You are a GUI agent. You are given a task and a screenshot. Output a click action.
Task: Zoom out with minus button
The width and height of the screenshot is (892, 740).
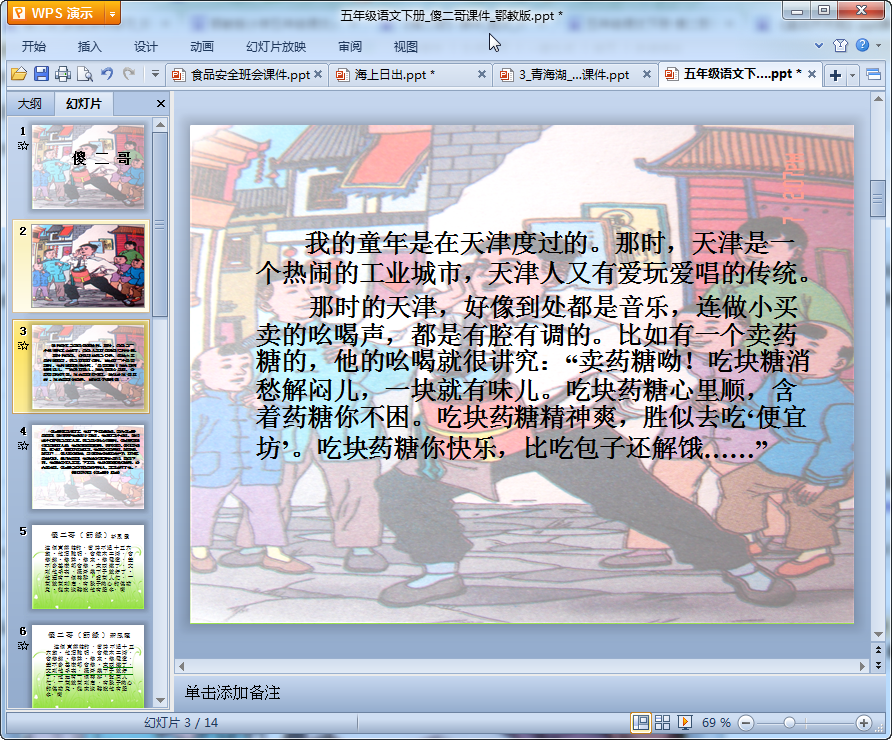[x=746, y=723]
